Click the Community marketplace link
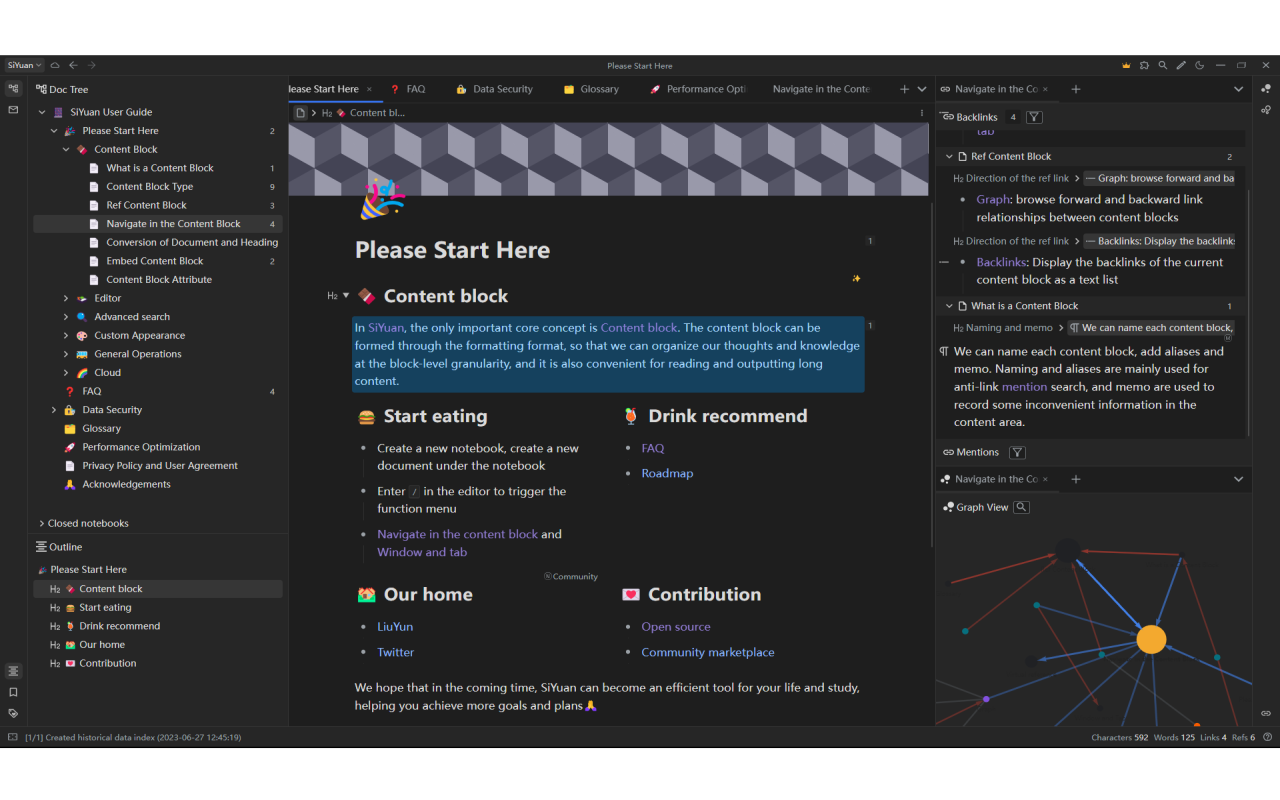 point(707,652)
